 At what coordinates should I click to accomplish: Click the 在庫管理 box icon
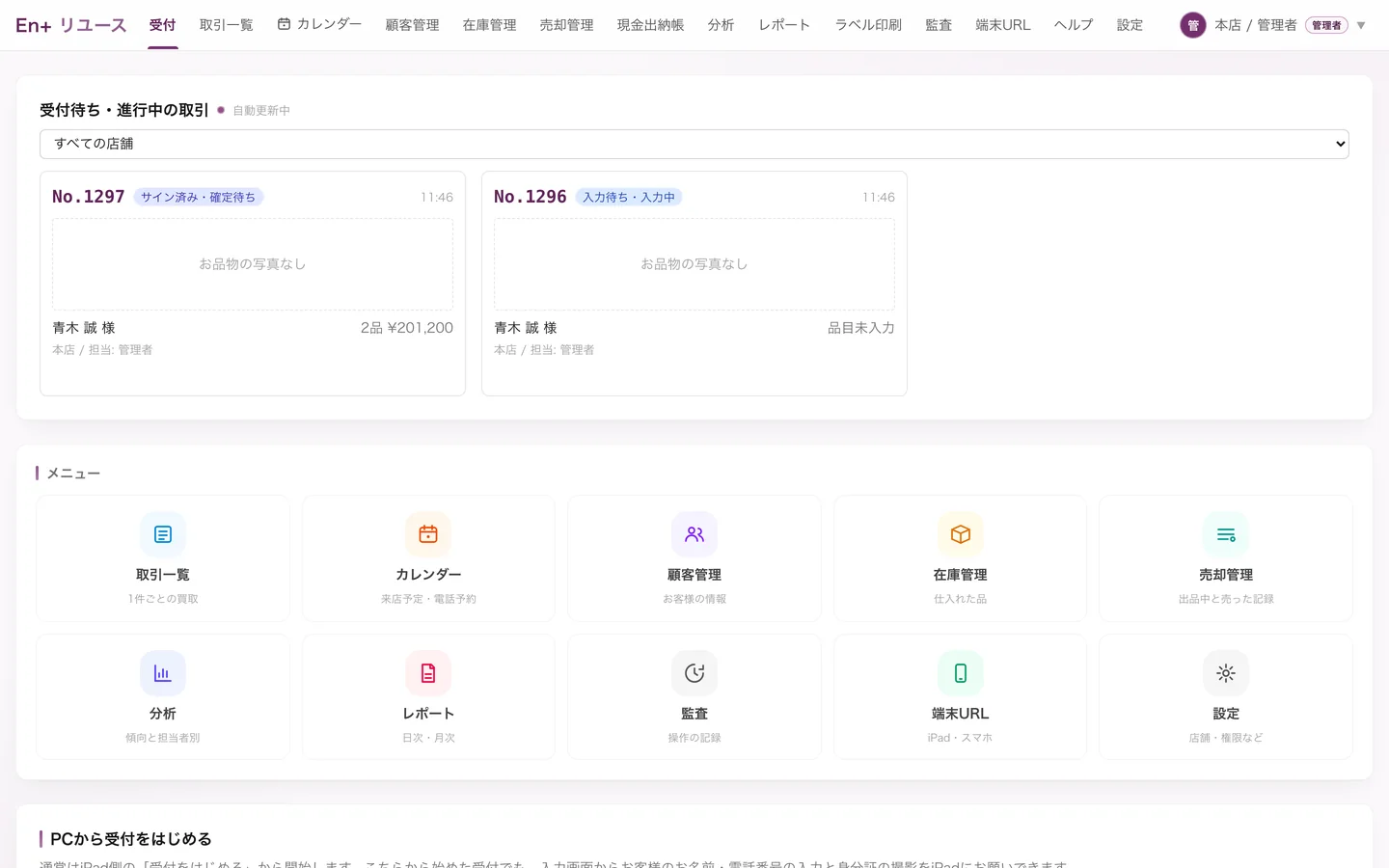(x=961, y=534)
